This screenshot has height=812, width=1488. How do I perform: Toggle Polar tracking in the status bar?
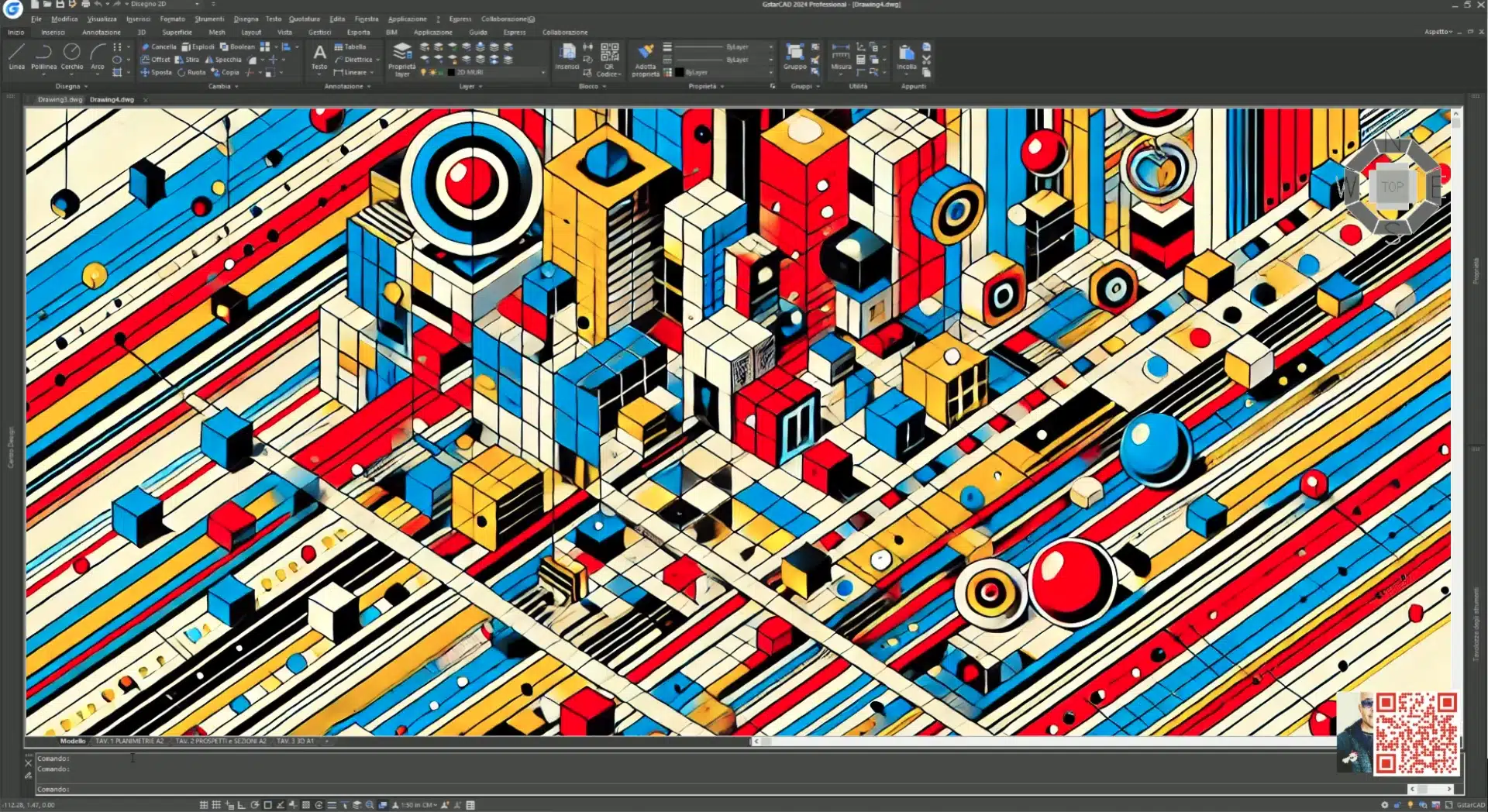point(254,805)
